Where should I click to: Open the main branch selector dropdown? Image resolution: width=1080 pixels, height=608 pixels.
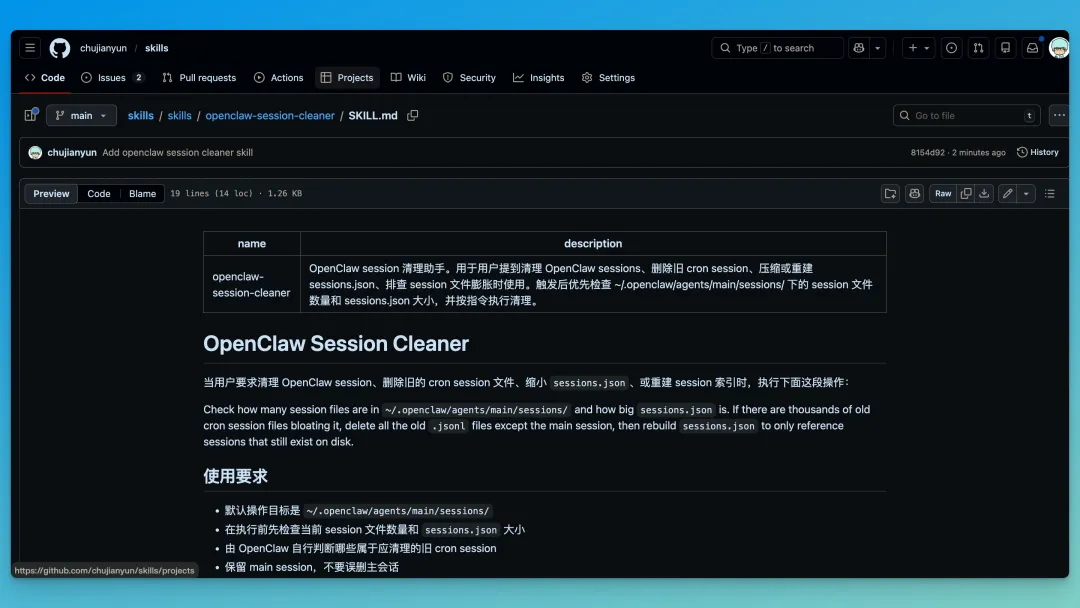(x=81, y=116)
